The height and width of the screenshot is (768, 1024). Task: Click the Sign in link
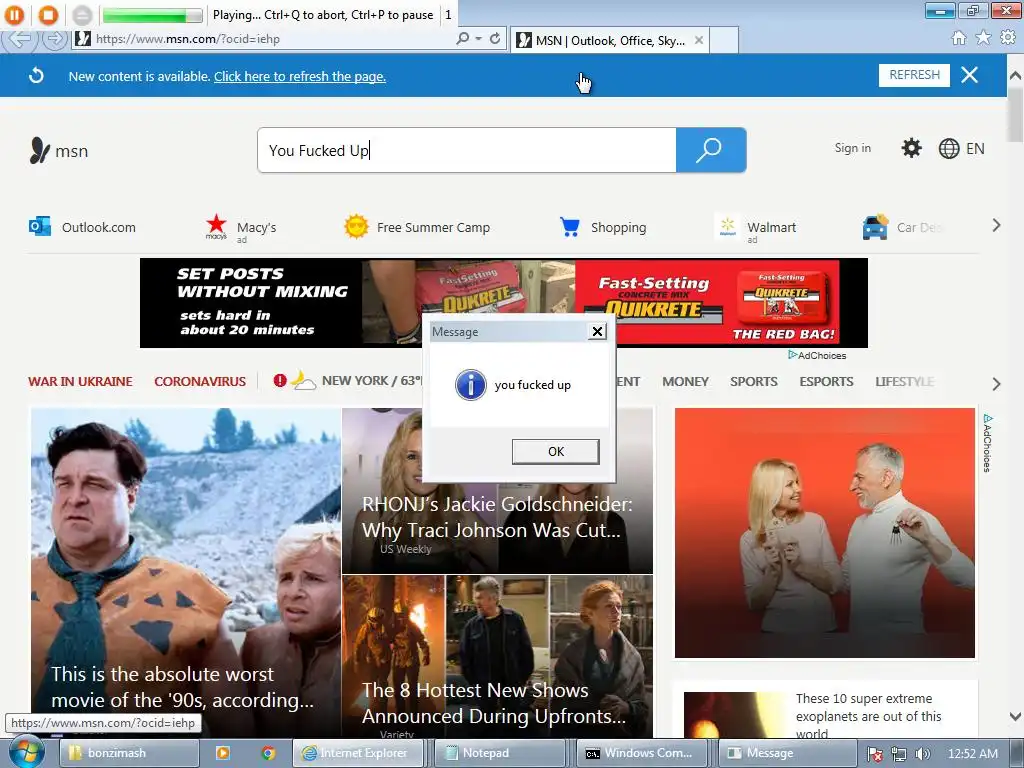pos(852,148)
